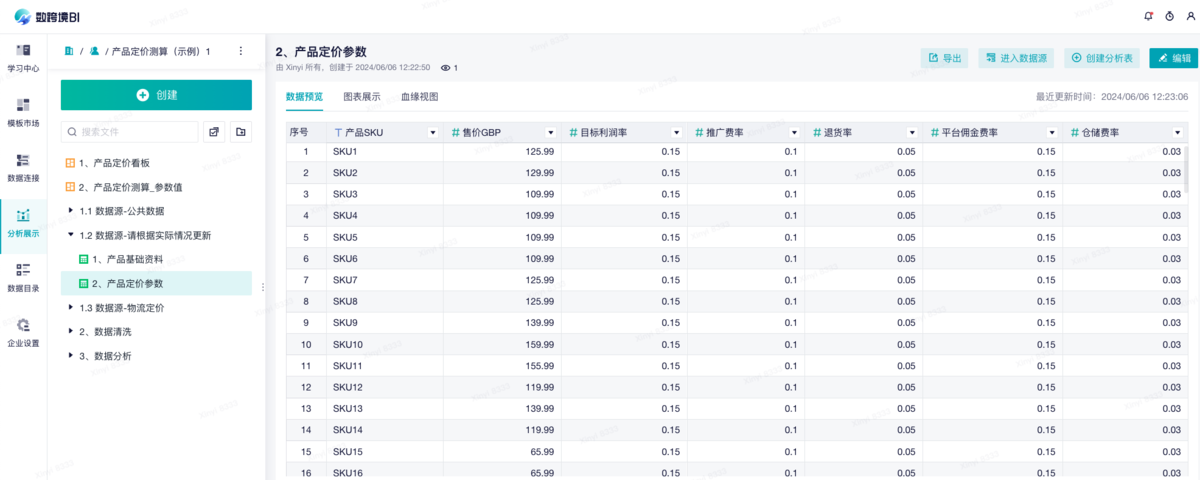Open 企业设置 settings
Screen dimensions: 1200x480
23,332
